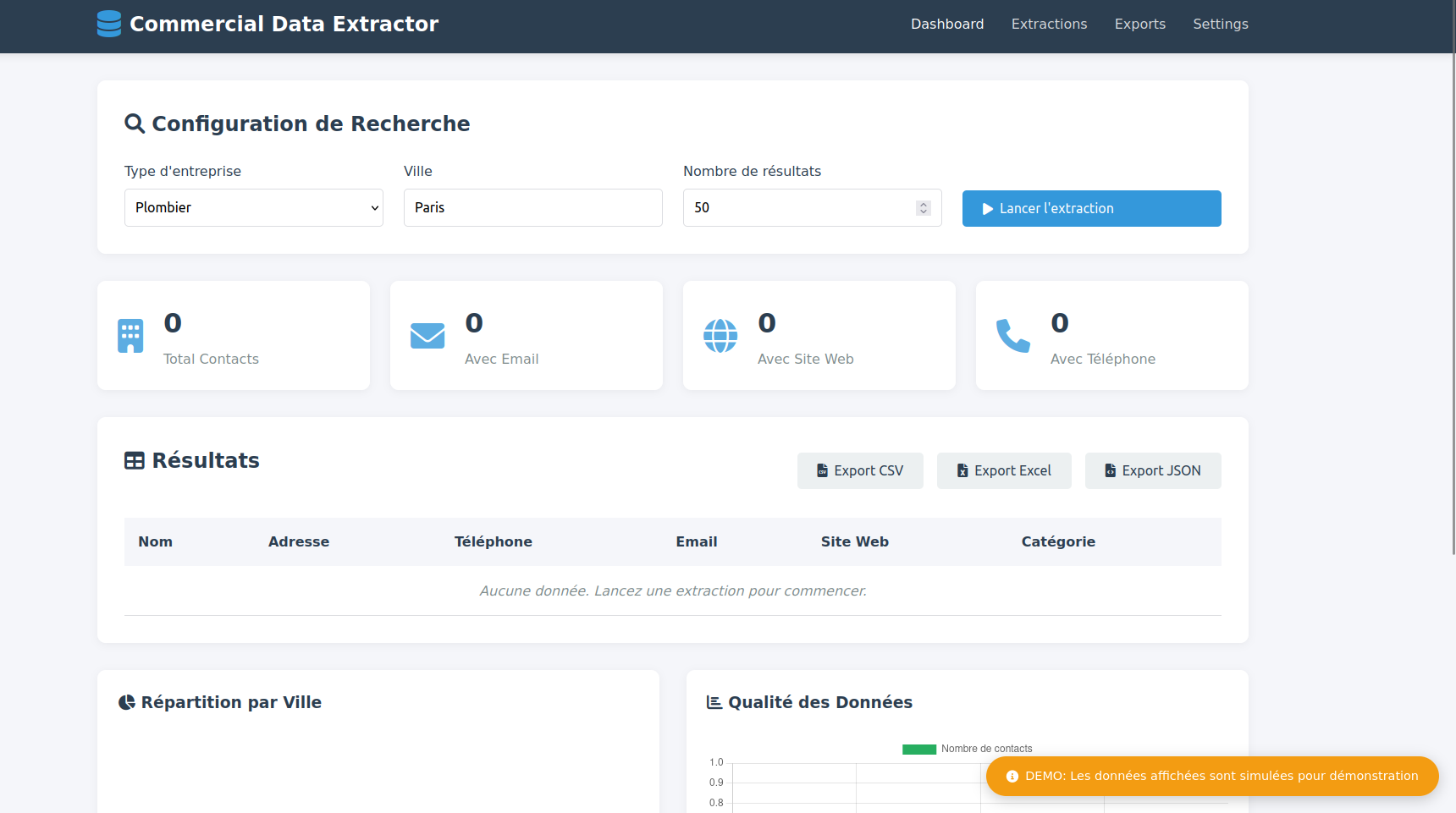Go to the Exports page
This screenshot has width=1456, height=813.
1139,25
